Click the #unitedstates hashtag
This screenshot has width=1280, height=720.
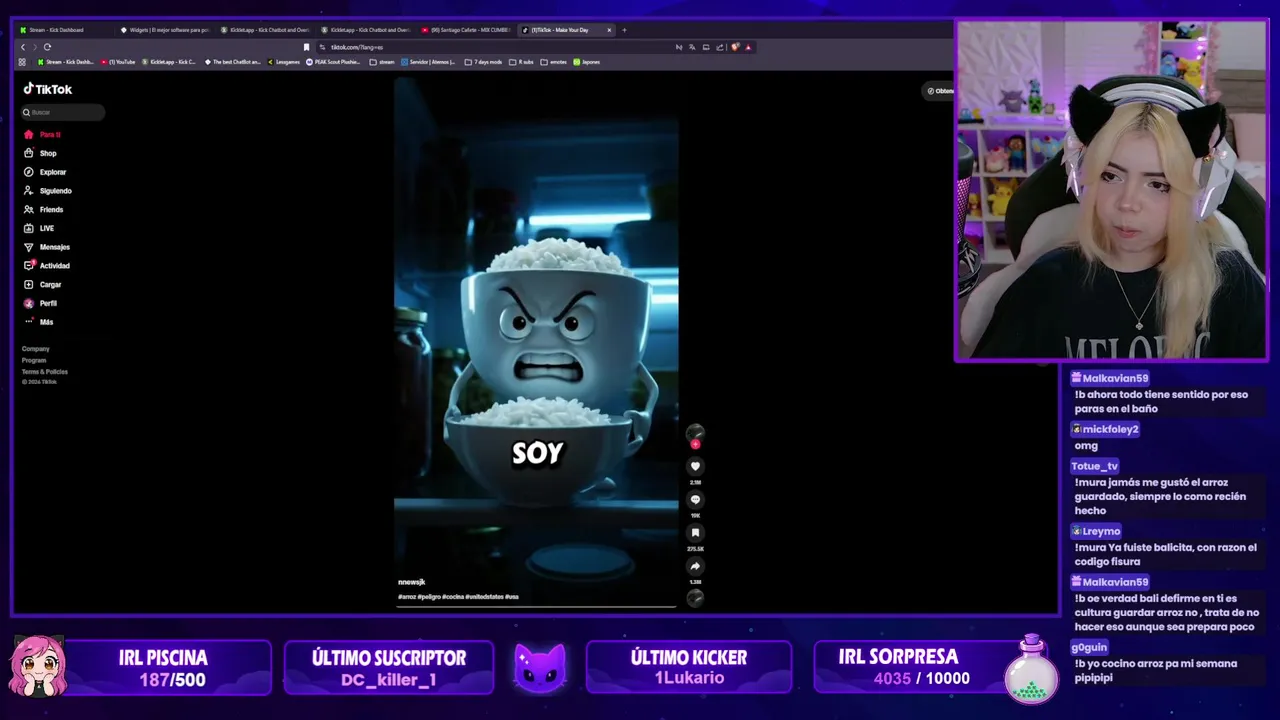pos(484,597)
